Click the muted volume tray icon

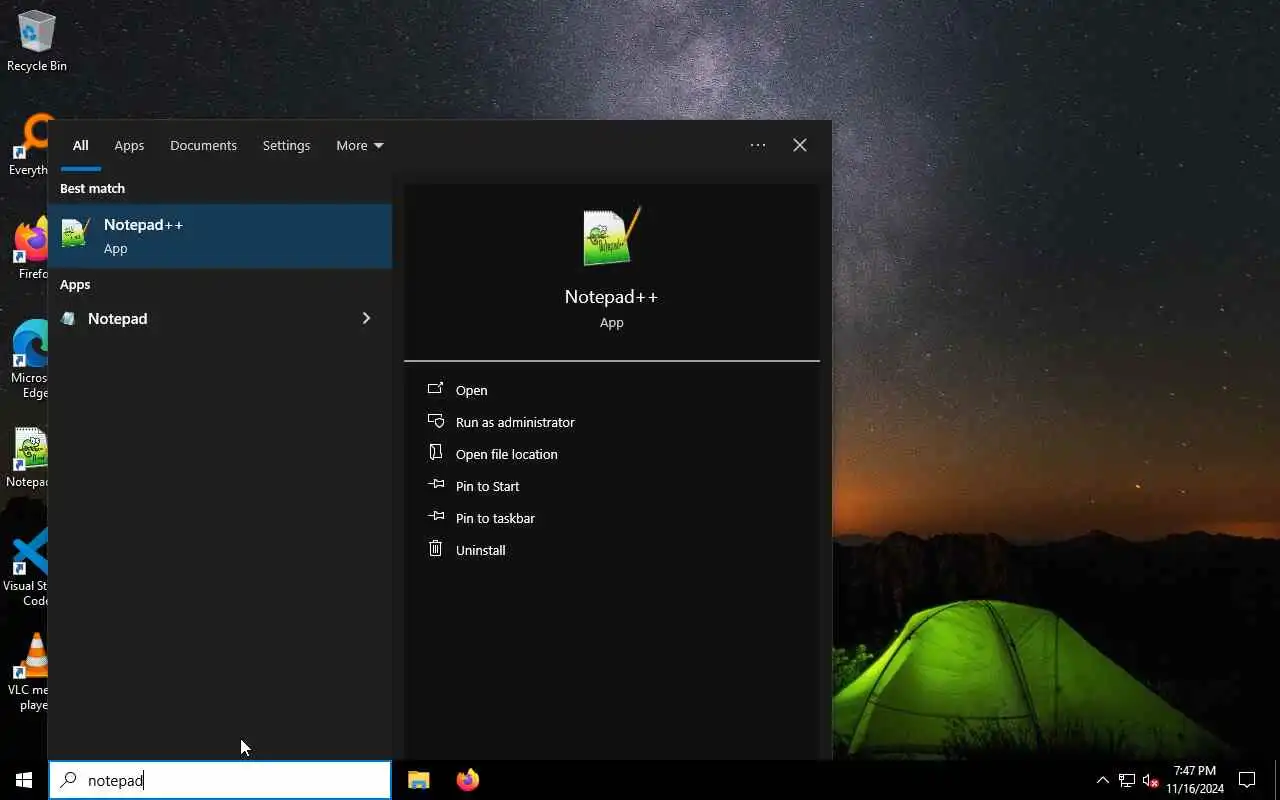(x=1150, y=780)
